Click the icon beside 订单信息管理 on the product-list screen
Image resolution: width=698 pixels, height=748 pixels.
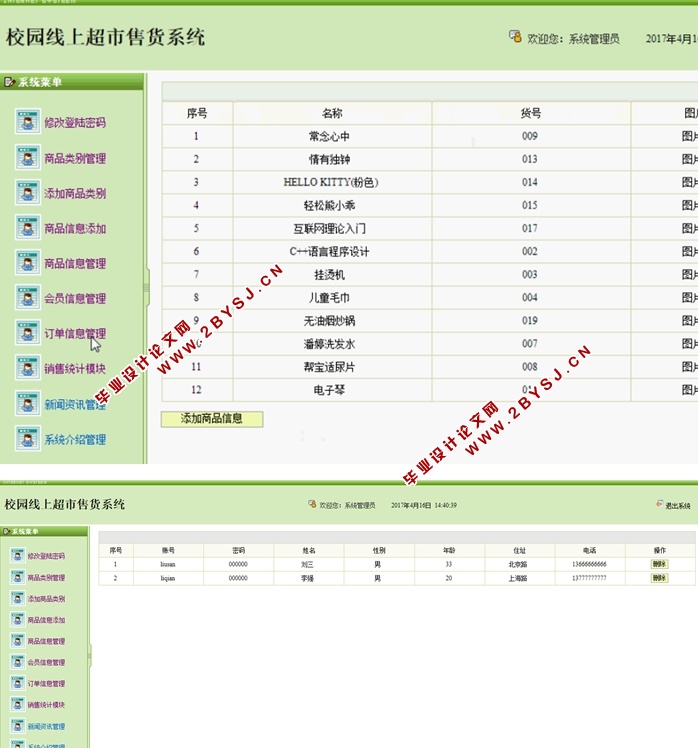pos(28,332)
